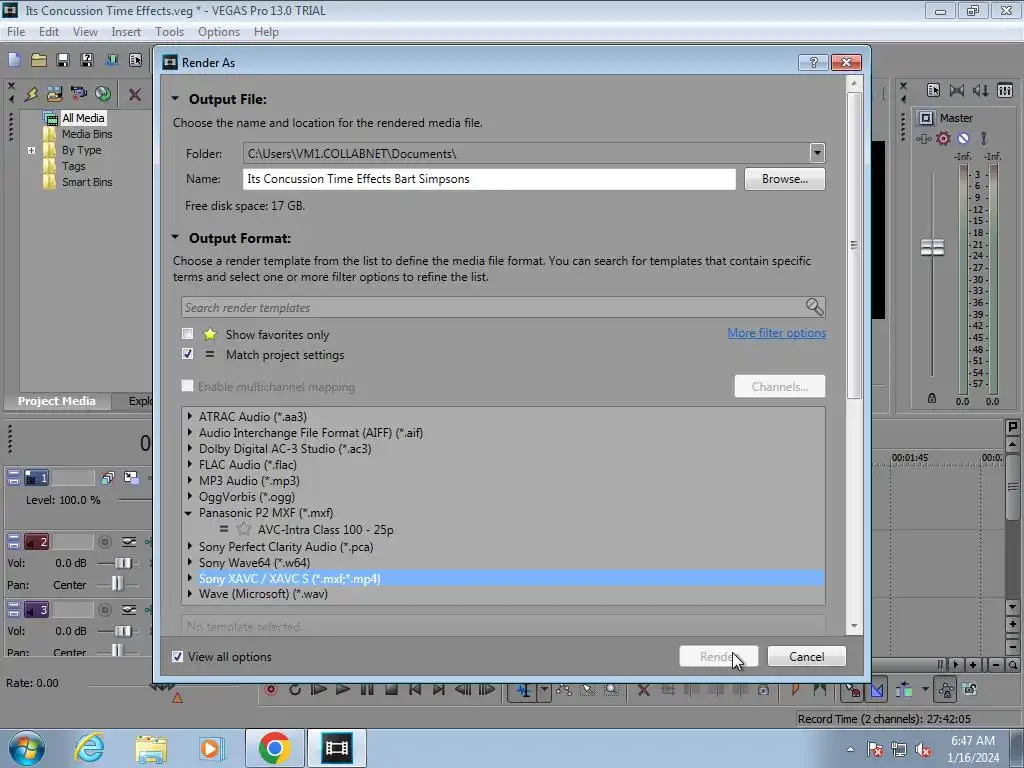The height and width of the screenshot is (768, 1024).
Task: Select the Smart Bins folder
Action: [x=87, y=182]
